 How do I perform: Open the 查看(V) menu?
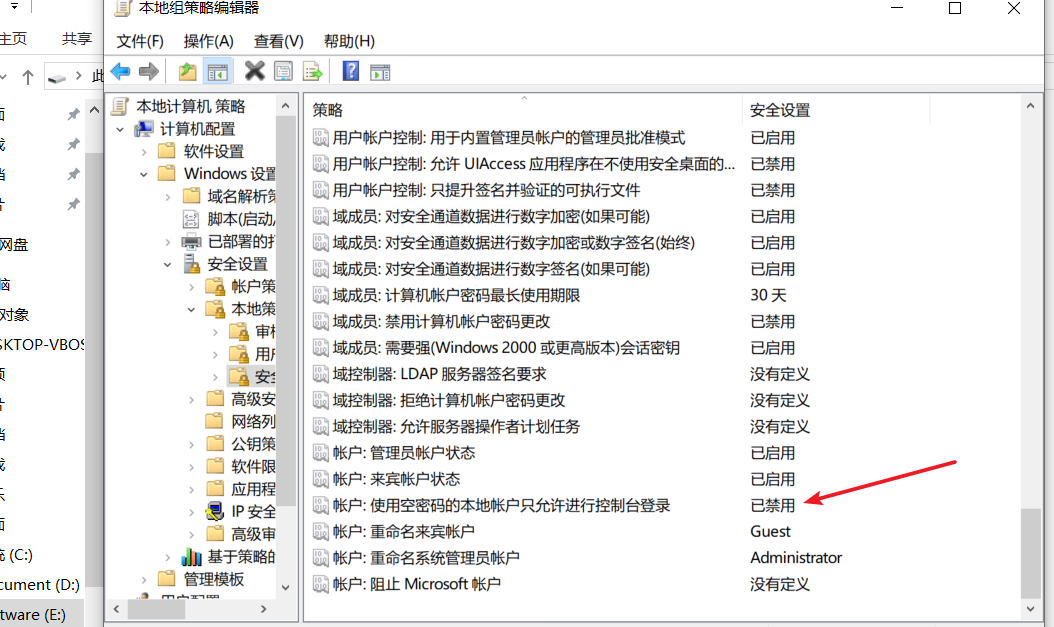click(x=278, y=41)
